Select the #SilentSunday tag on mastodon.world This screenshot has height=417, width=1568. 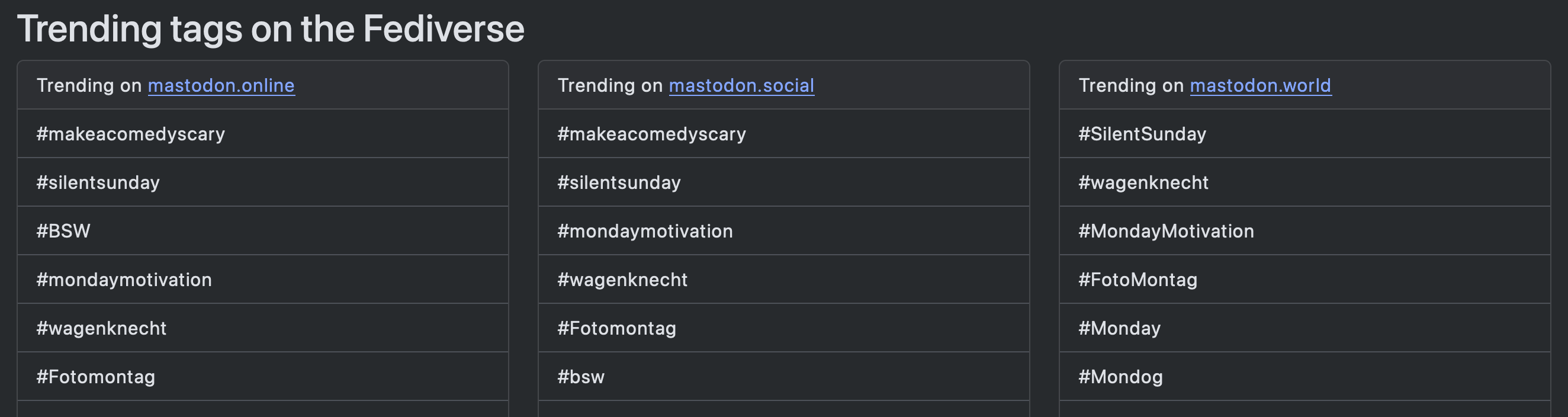click(x=1305, y=134)
